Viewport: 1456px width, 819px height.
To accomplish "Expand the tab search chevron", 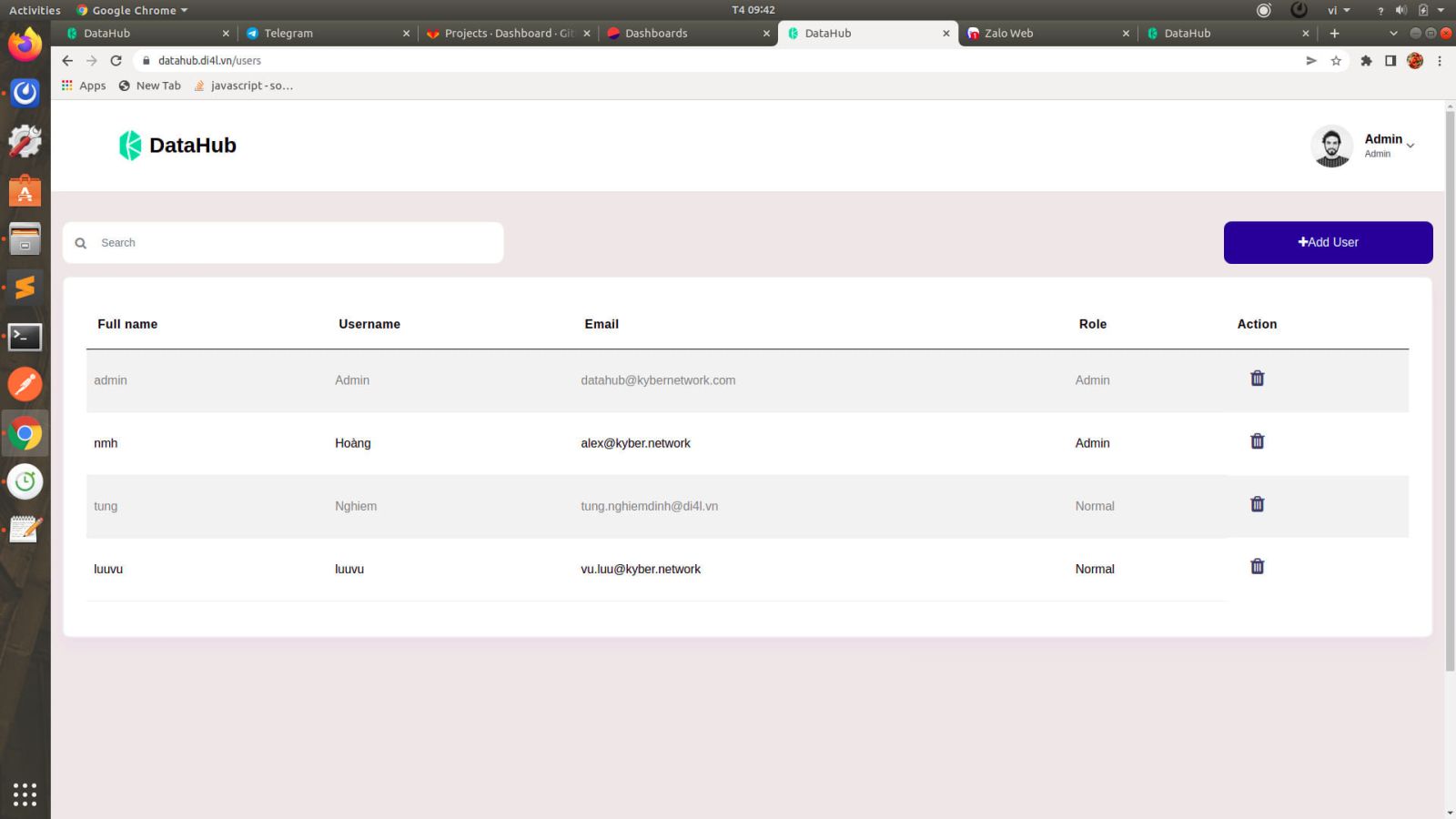I will point(1393,34).
